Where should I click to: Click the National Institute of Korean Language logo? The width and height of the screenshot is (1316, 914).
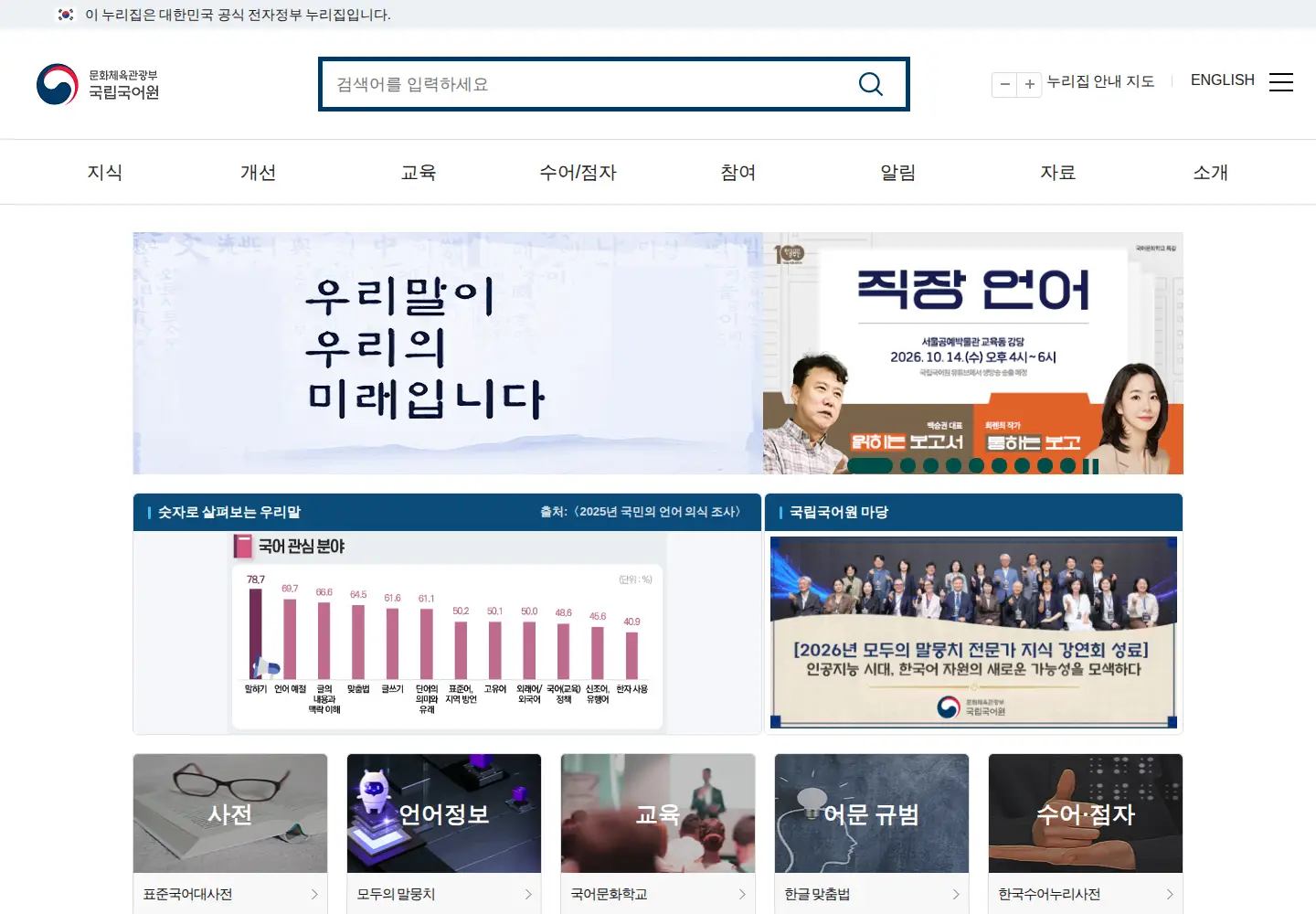click(x=98, y=84)
